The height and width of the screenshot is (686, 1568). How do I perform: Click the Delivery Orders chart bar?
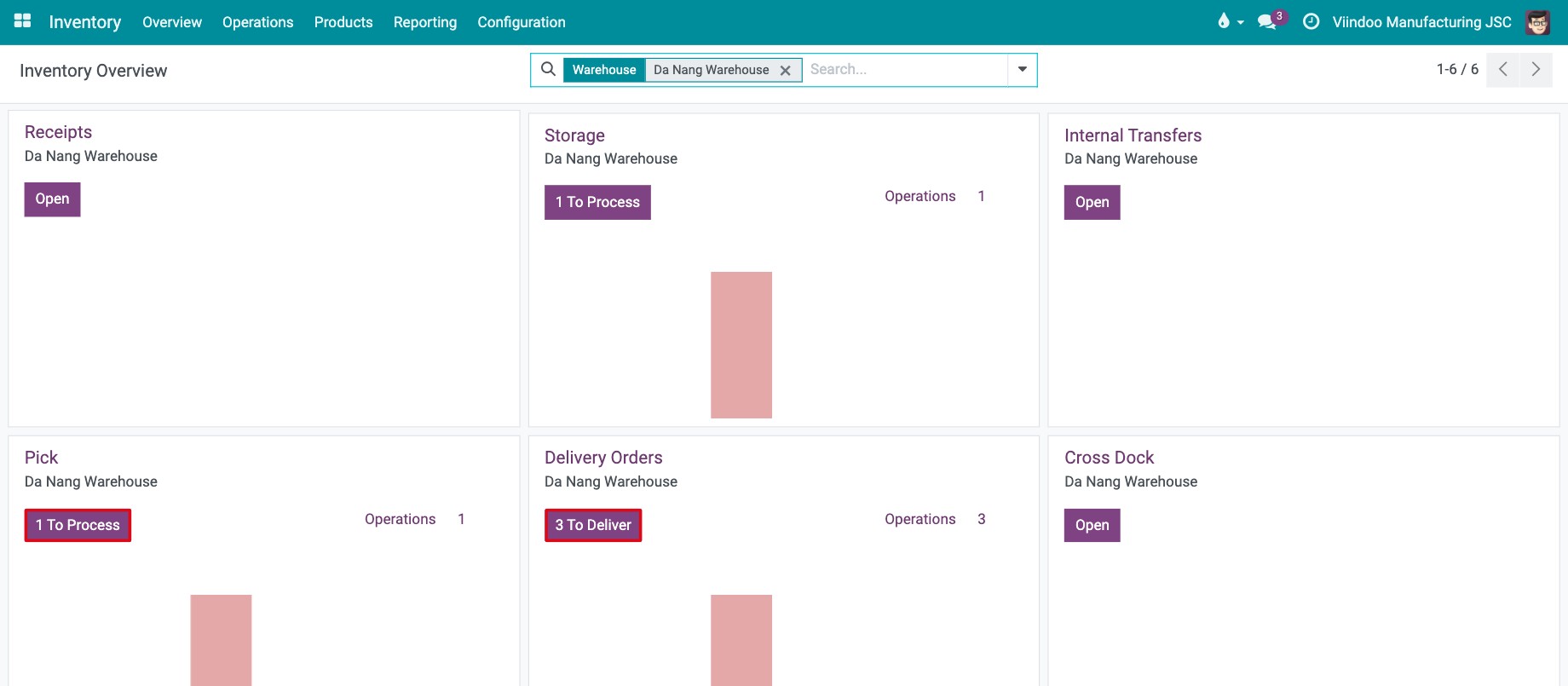coord(741,640)
